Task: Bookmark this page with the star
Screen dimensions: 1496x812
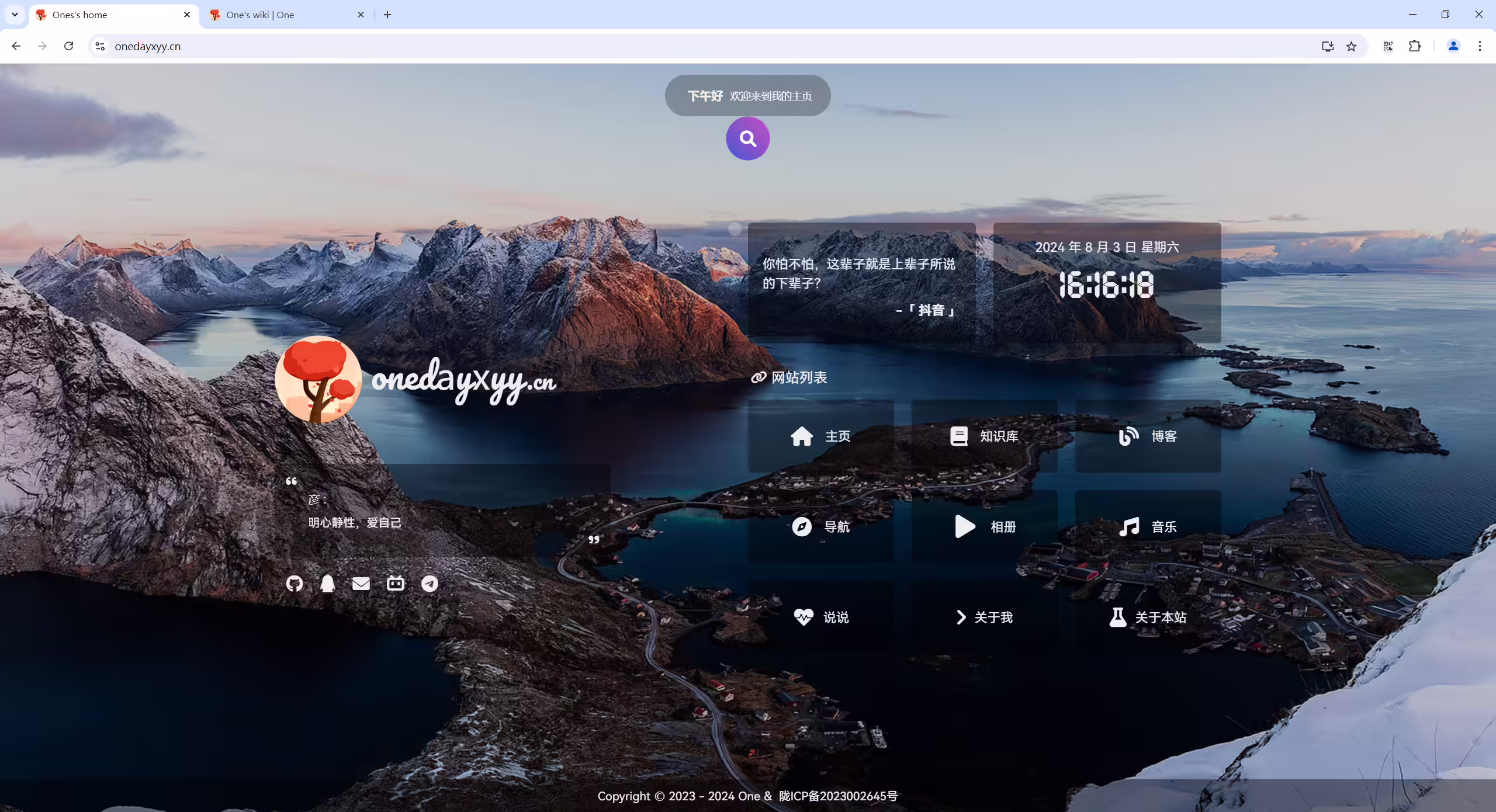Action: pyautogui.click(x=1351, y=46)
